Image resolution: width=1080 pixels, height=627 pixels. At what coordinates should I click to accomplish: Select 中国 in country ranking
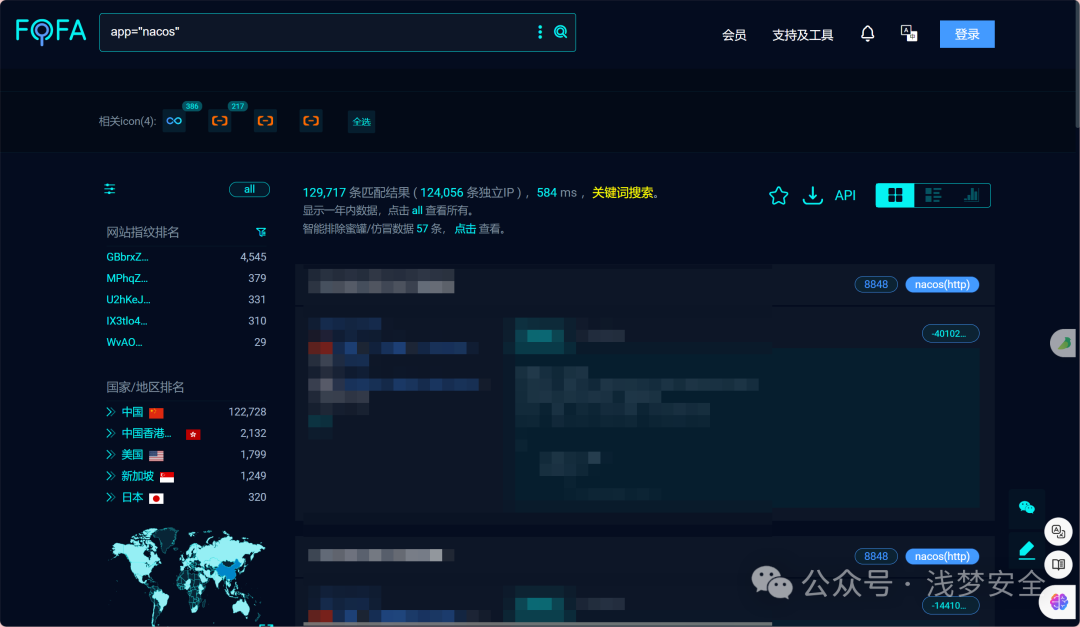(x=132, y=412)
